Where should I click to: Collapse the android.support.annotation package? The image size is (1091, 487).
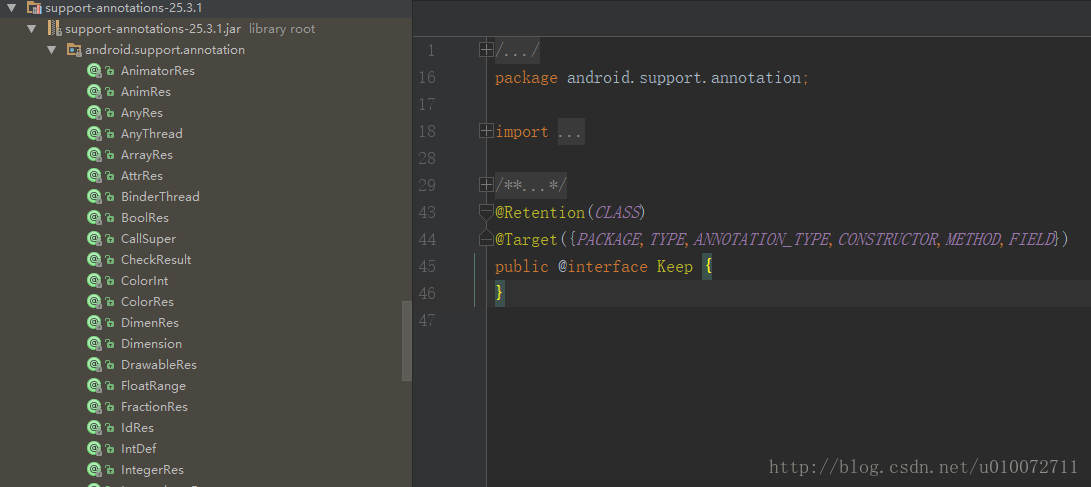tap(51, 50)
